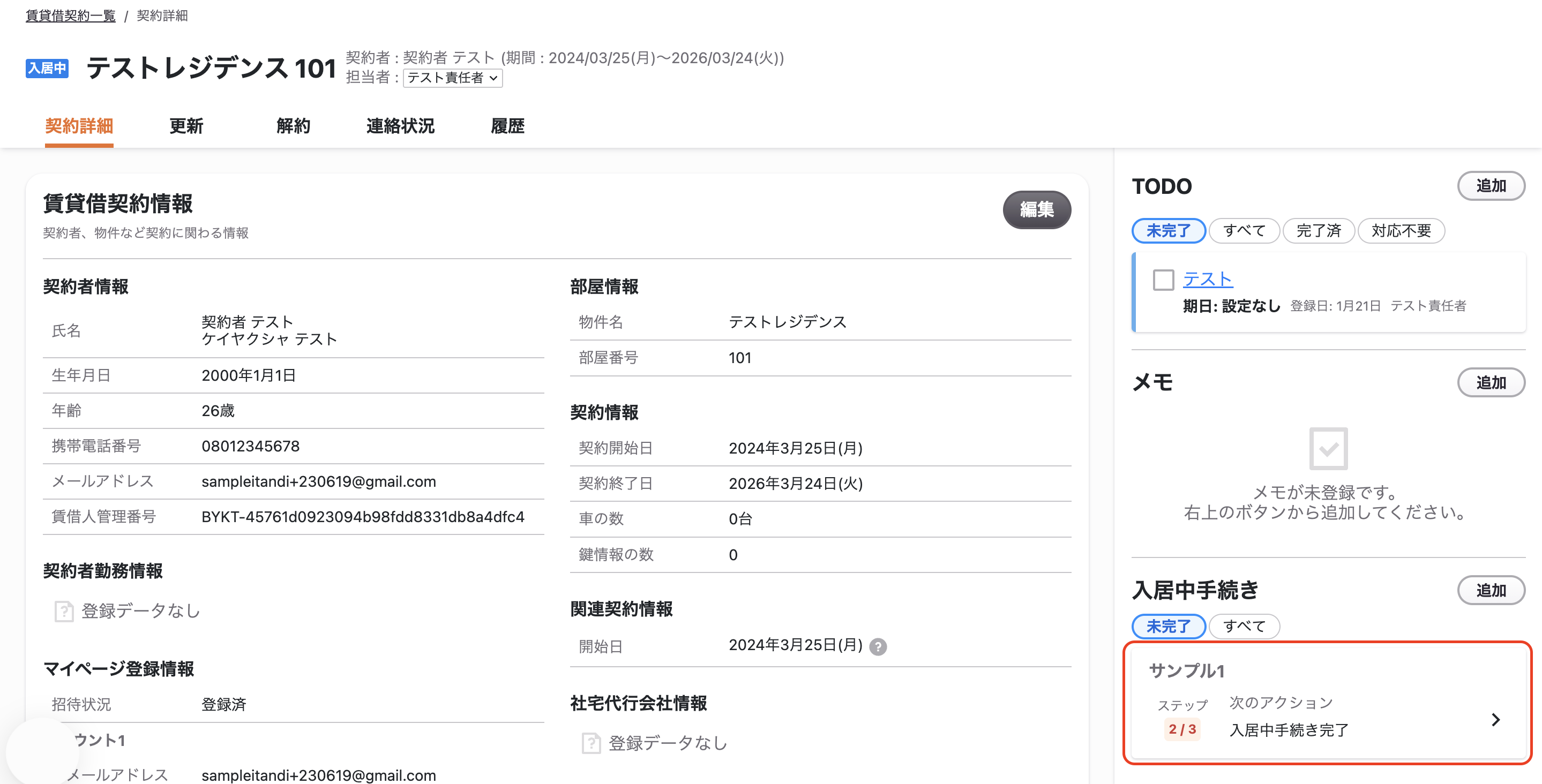Click 追加 button in TODO section

[x=1491, y=185]
